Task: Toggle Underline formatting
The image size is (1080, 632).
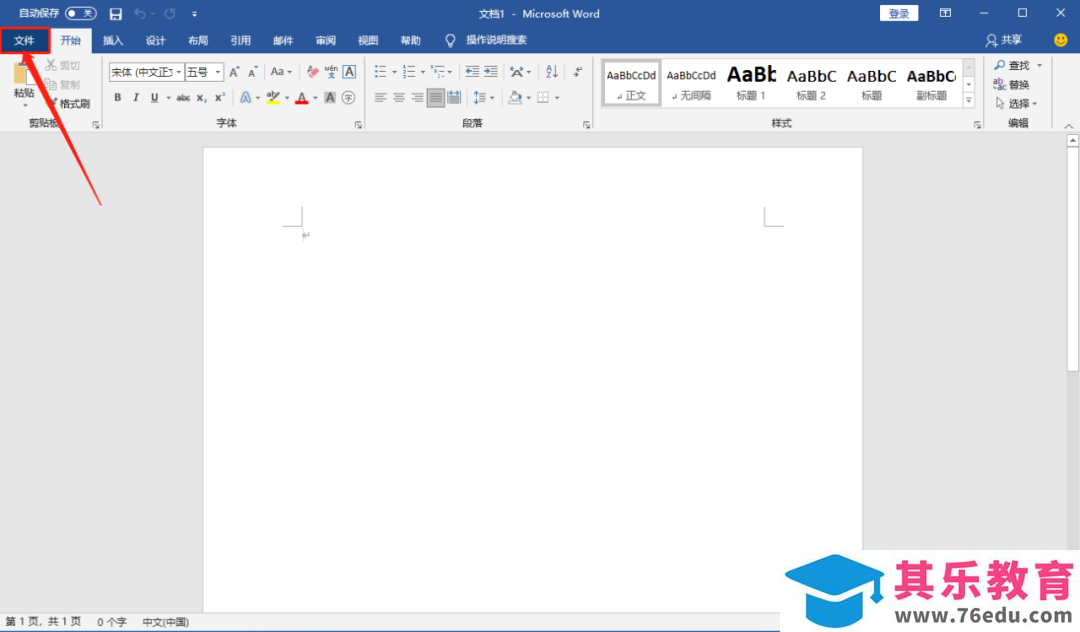Action: click(154, 98)
